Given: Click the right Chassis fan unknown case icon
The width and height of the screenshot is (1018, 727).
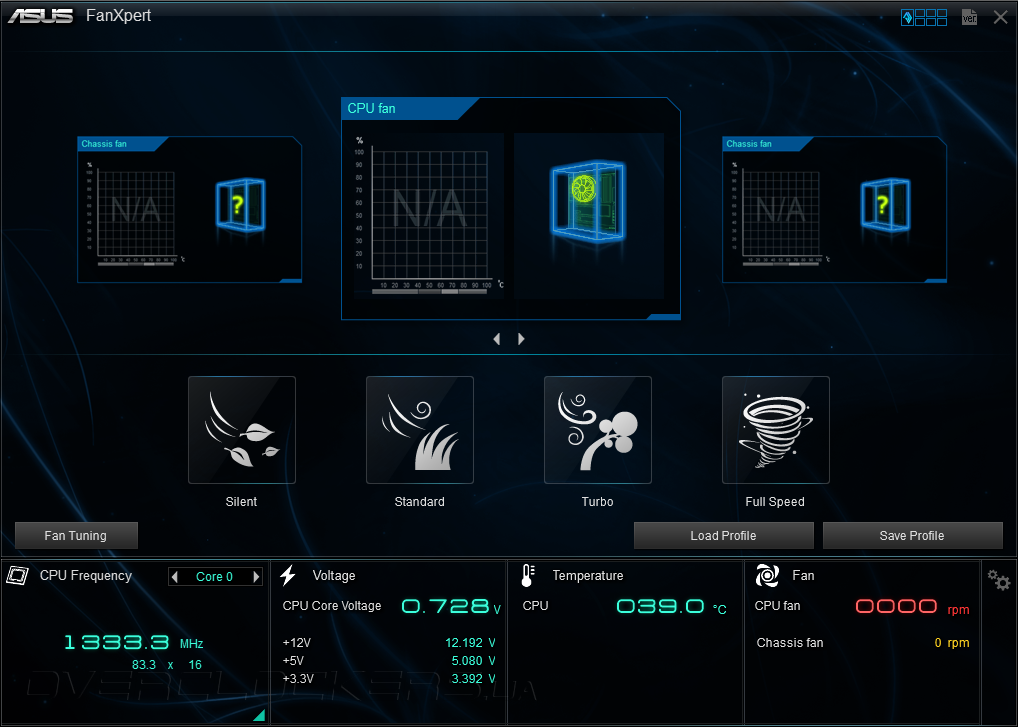Looking at the screenshot, I should (x=886, y=205).
